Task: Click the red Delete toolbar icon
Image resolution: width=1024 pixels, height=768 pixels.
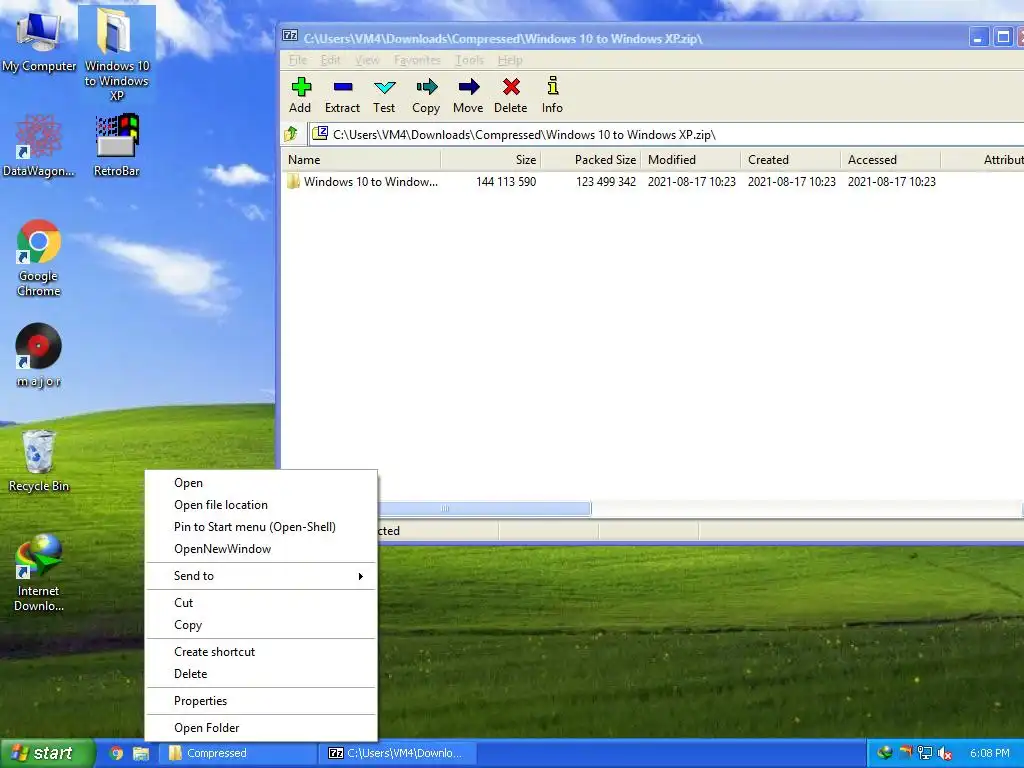Action: 511,95
